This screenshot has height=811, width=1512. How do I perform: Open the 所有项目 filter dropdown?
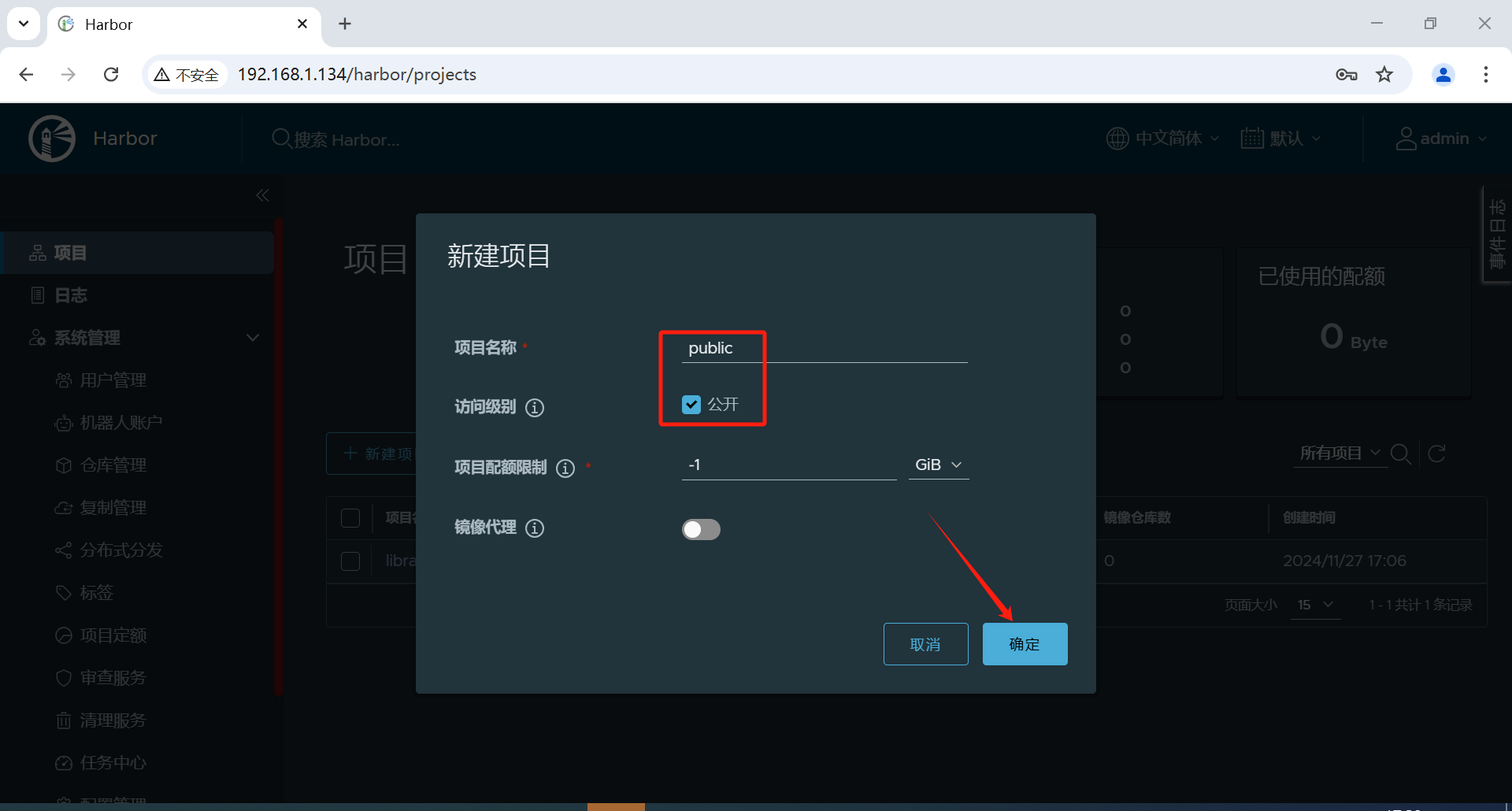coord(1340,453)
